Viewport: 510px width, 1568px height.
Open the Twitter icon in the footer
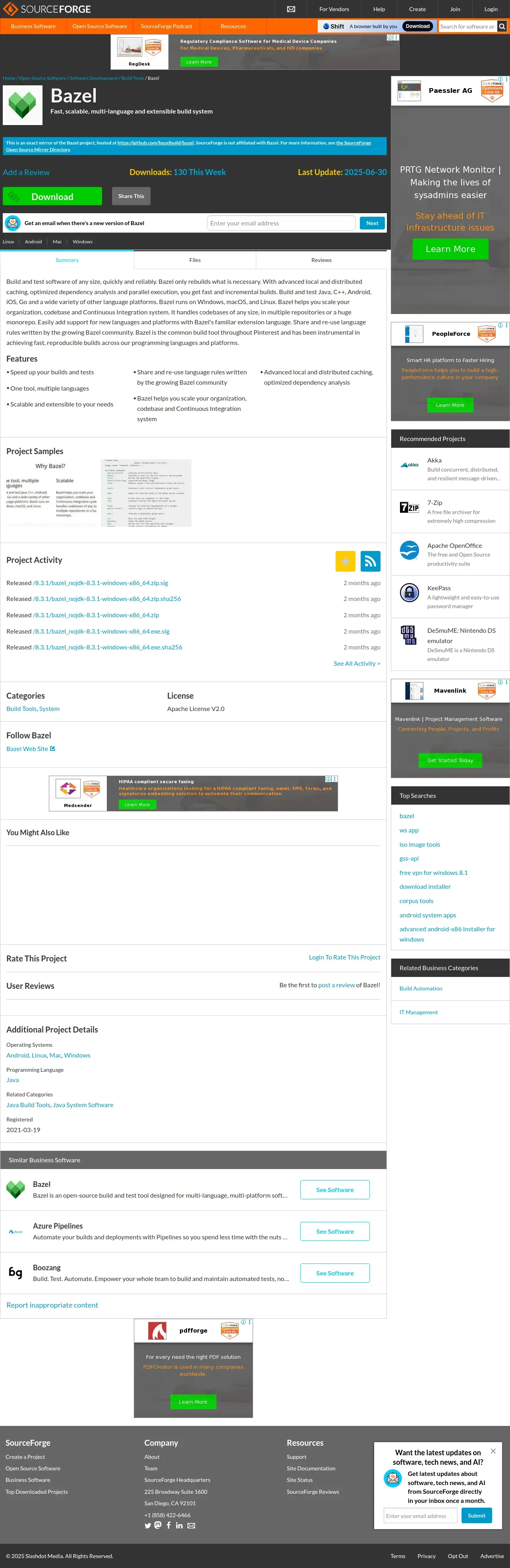pyautogui.click(x=147, y=1526)
